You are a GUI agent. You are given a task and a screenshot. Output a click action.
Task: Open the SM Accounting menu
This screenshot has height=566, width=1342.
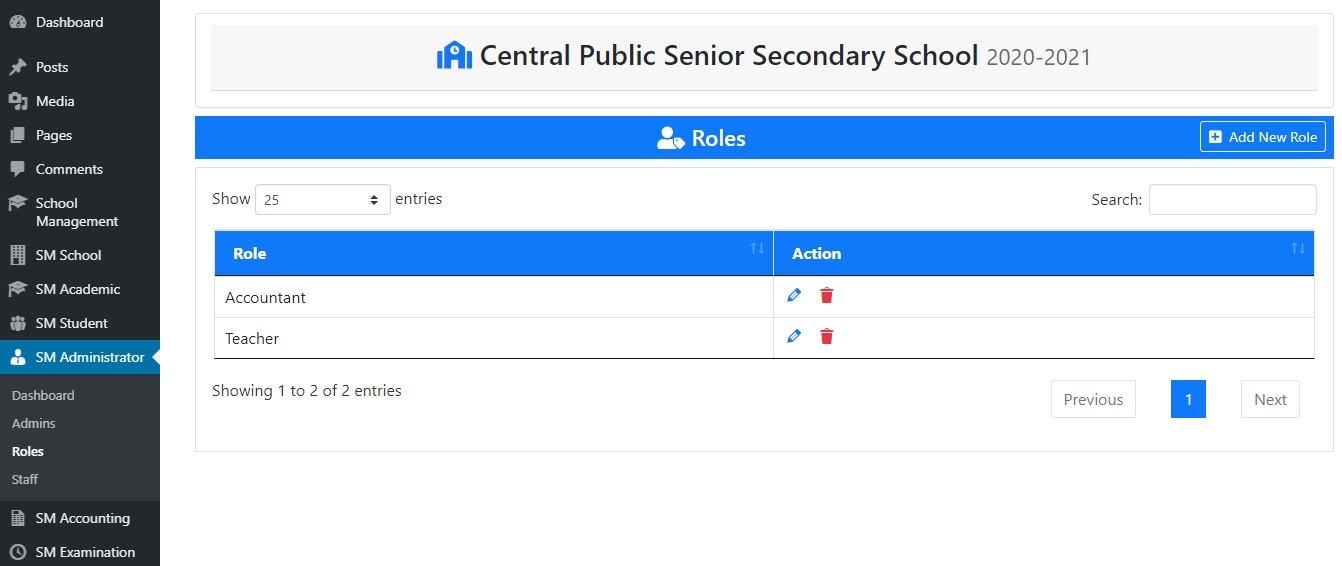pos(82,518)
